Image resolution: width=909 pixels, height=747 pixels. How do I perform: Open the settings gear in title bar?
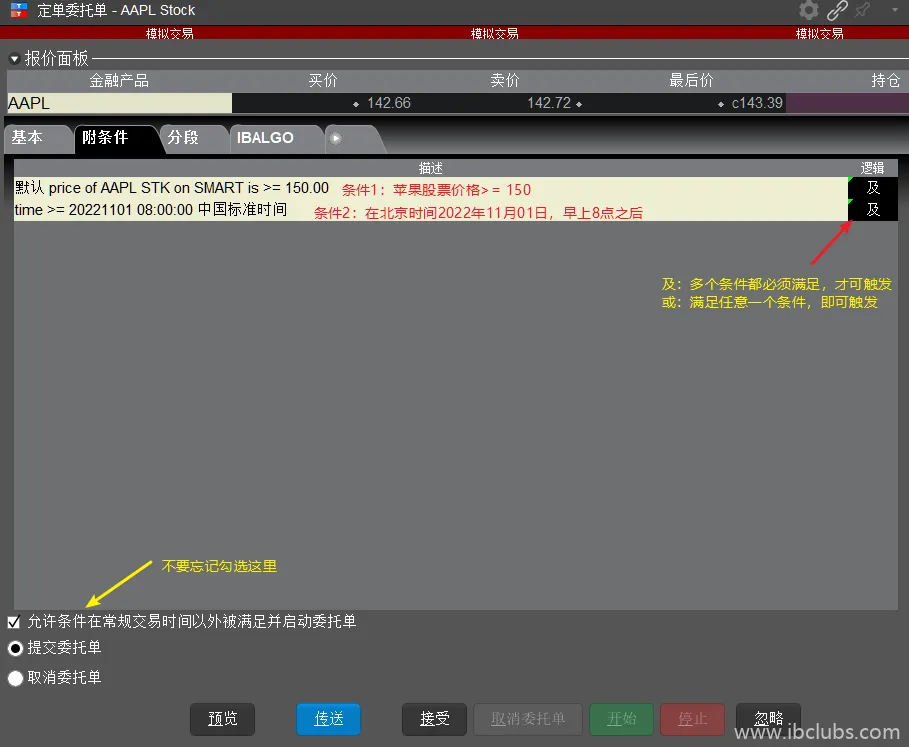pyautogui.click(x=808, y=11)
